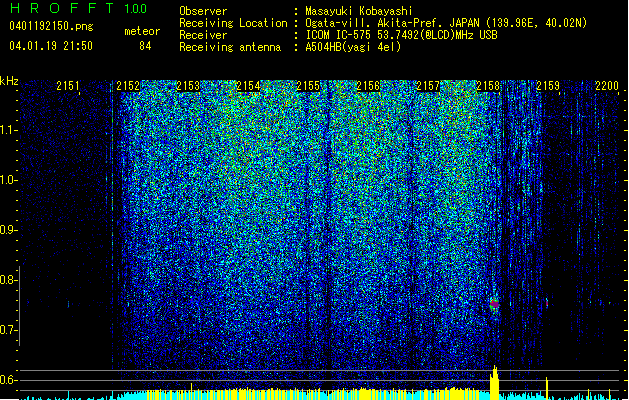Click the antenna value A504HB(yagi 4el)

pos(353,47)
